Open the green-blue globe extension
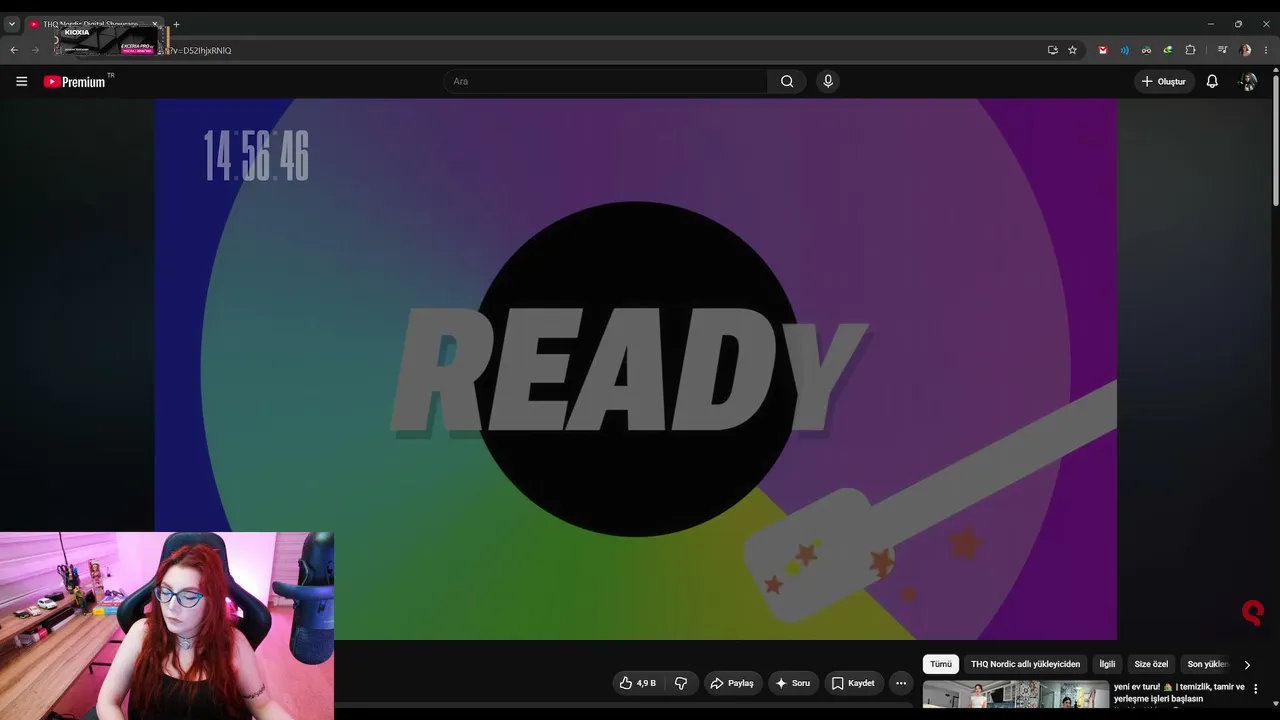The width and height of the screenshot is (1280, 720). [x=1168, y=50]
